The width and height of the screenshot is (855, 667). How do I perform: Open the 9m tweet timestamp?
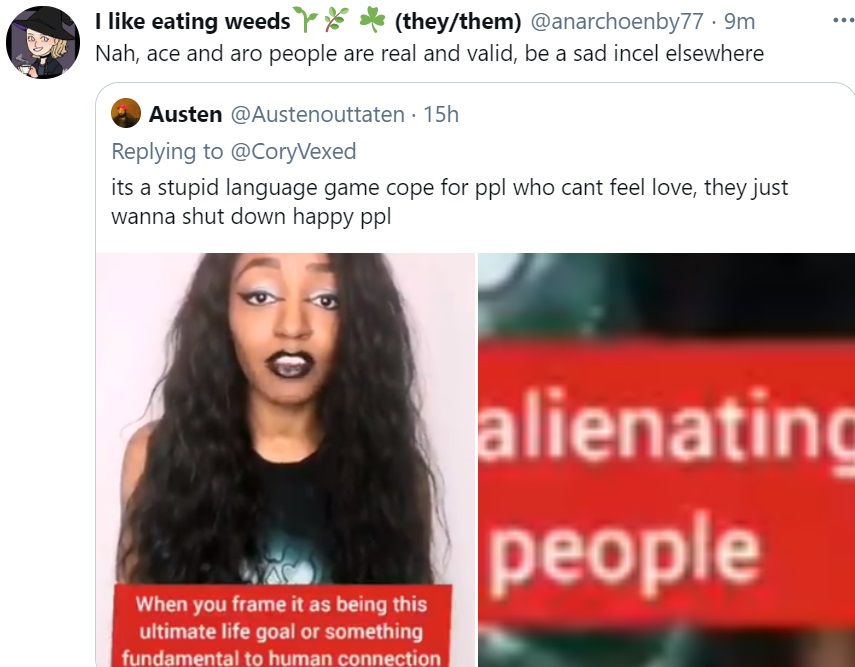pos(739,22)
